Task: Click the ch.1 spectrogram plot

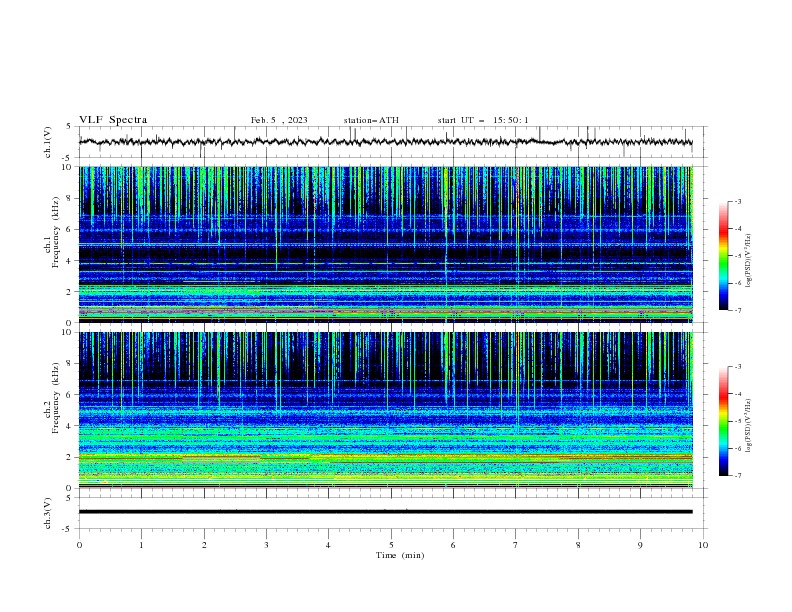Action: pyautogui.click(x=386, y=244)
